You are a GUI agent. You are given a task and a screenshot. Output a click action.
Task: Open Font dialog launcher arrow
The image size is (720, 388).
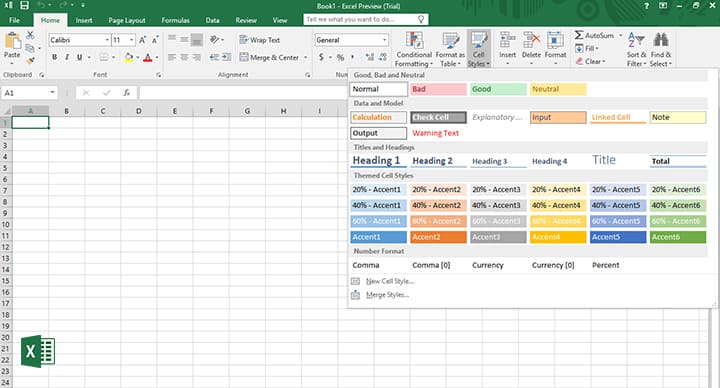pyautogui.click(x=158, y=75)
